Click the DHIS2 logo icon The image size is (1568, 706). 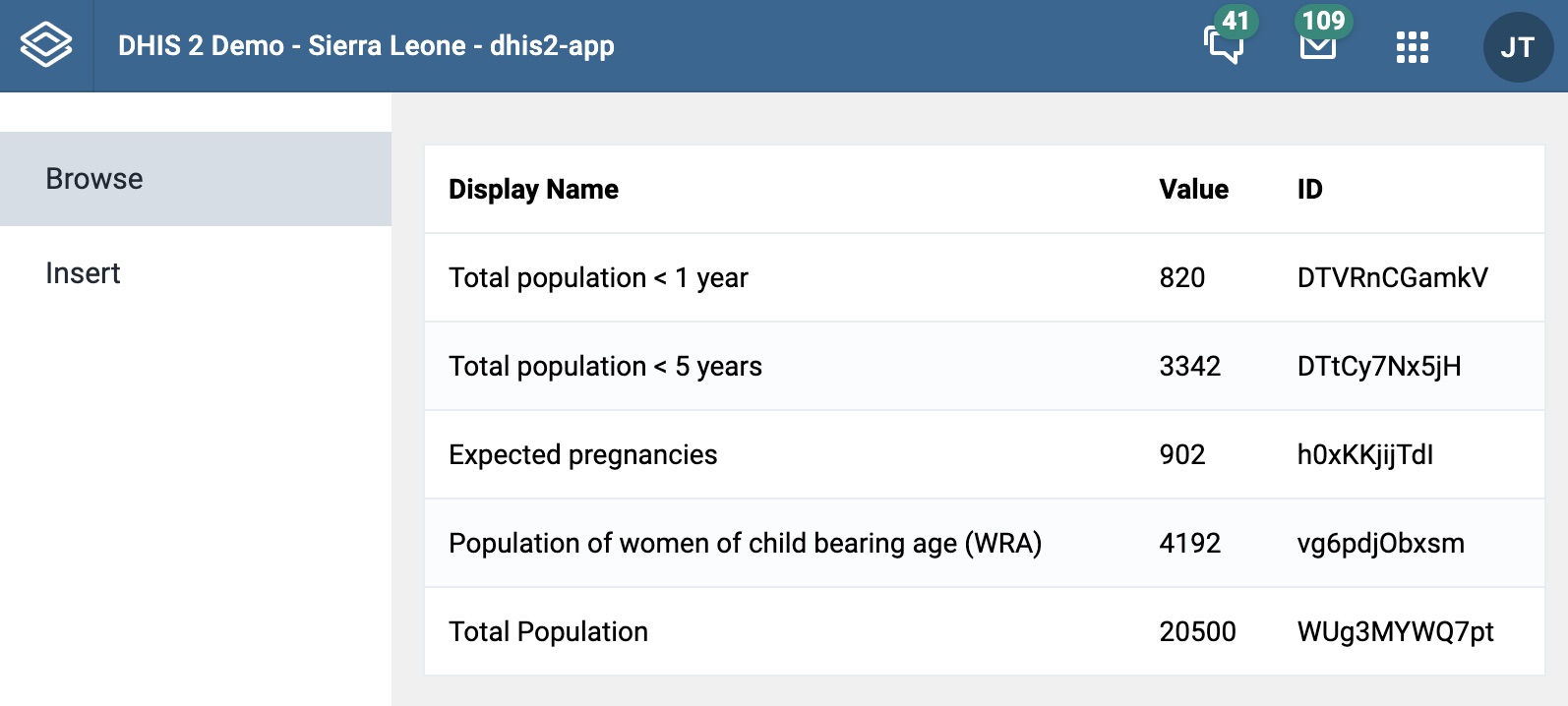[46, 45]
